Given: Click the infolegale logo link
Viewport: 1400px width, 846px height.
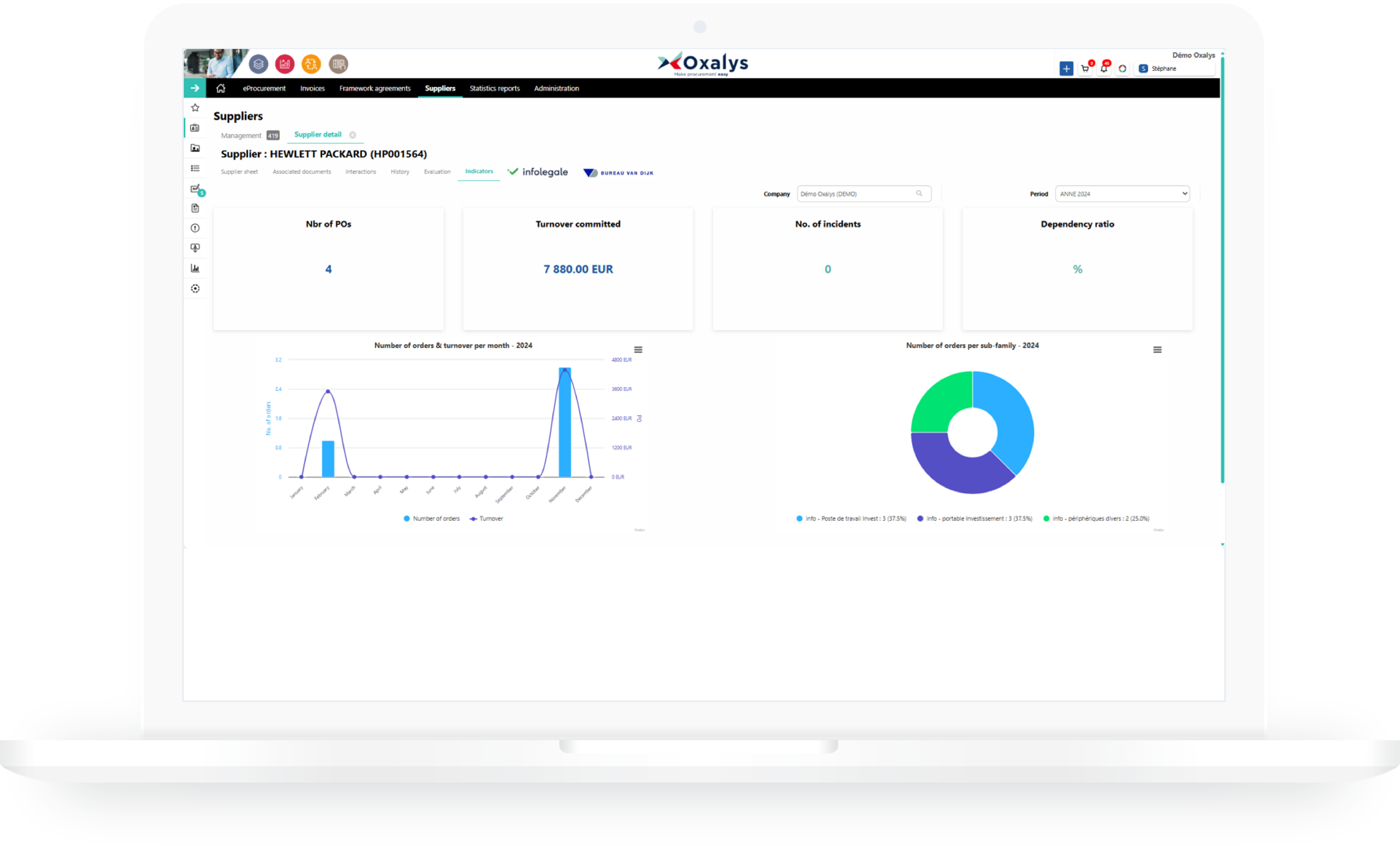Looking at the screenshot, I should pyautogui.click(x=537, y=172).
